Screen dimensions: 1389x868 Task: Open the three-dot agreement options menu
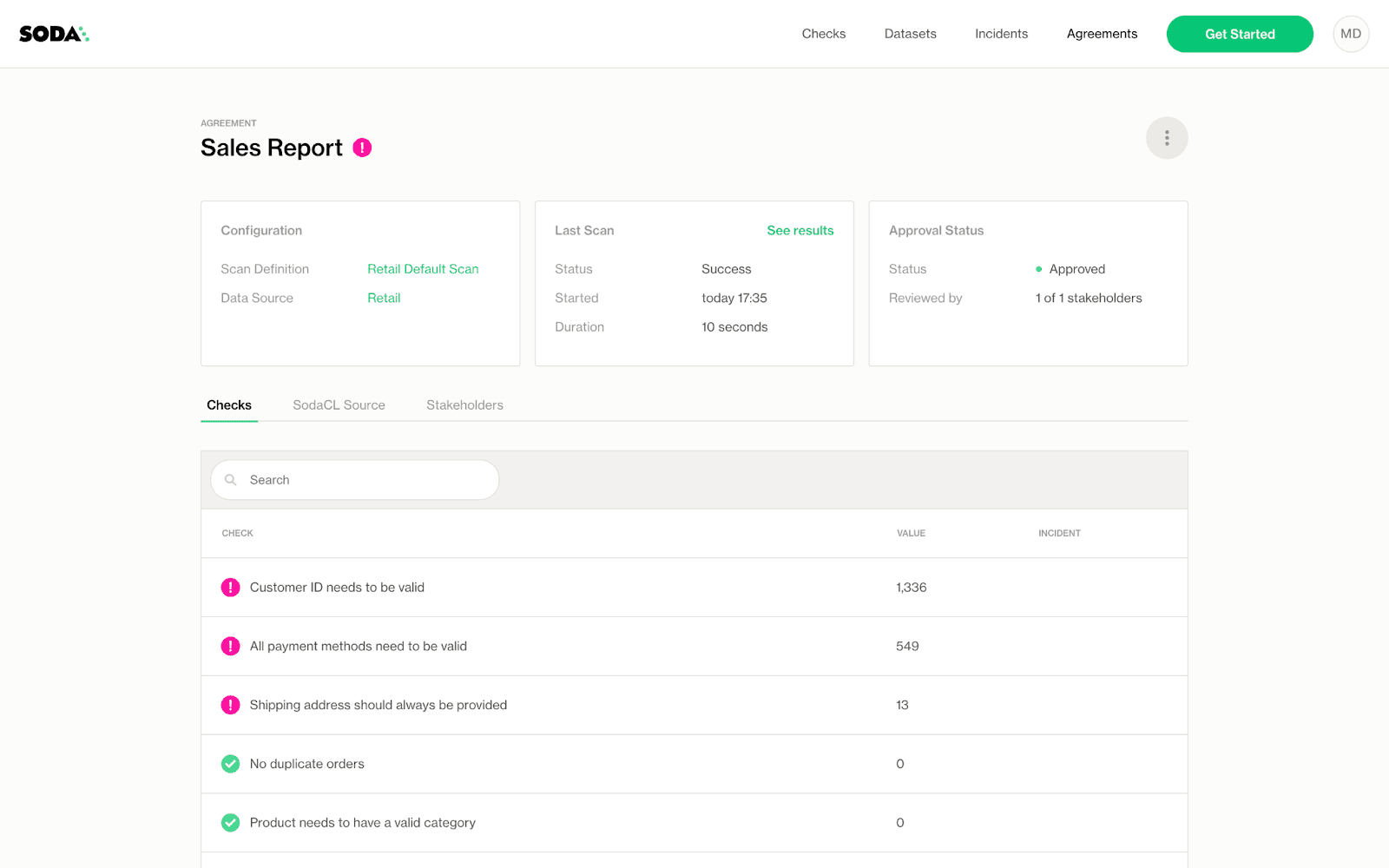click(1167, 138)
